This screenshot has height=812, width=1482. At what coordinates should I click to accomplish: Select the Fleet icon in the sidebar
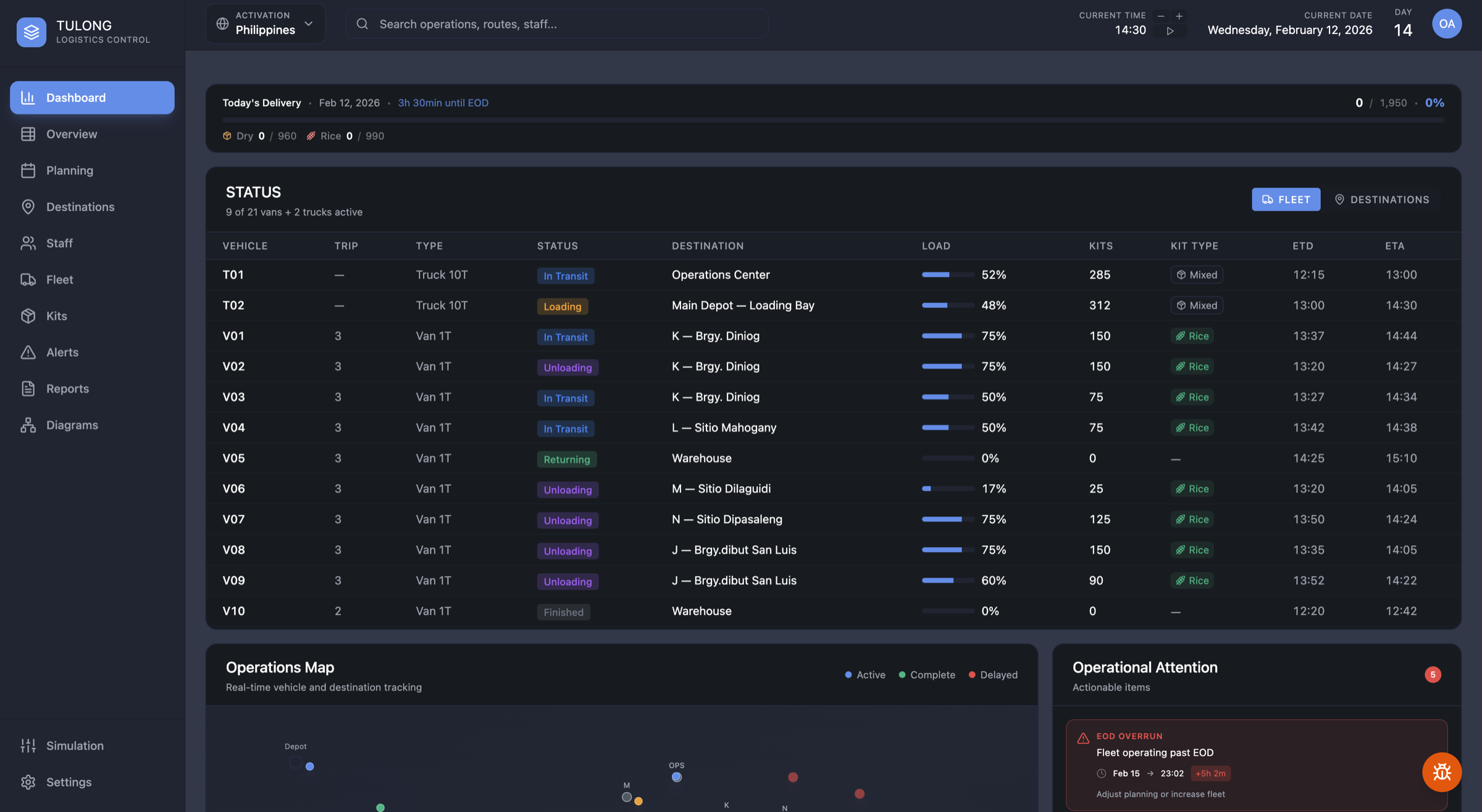(28, 279)
